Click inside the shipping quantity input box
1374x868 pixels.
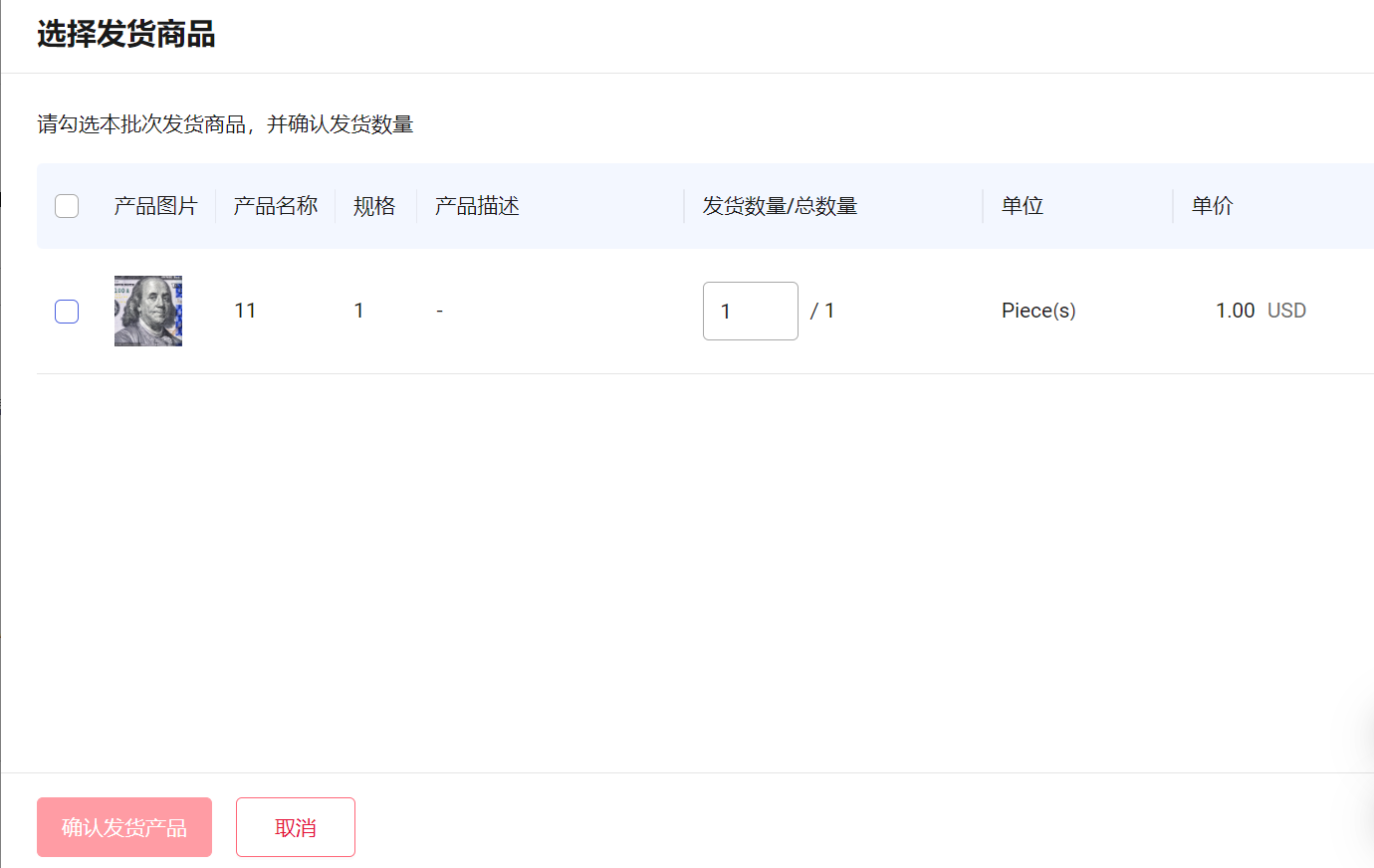click(x=750, y=311)
